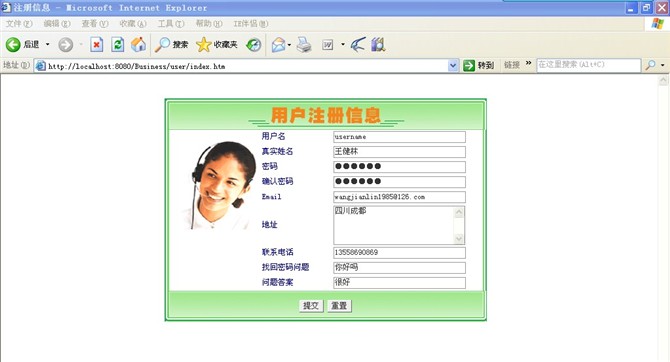670x362 pixels.
Task: Open the Edit (编辑) menu
Action: [57, 24]
